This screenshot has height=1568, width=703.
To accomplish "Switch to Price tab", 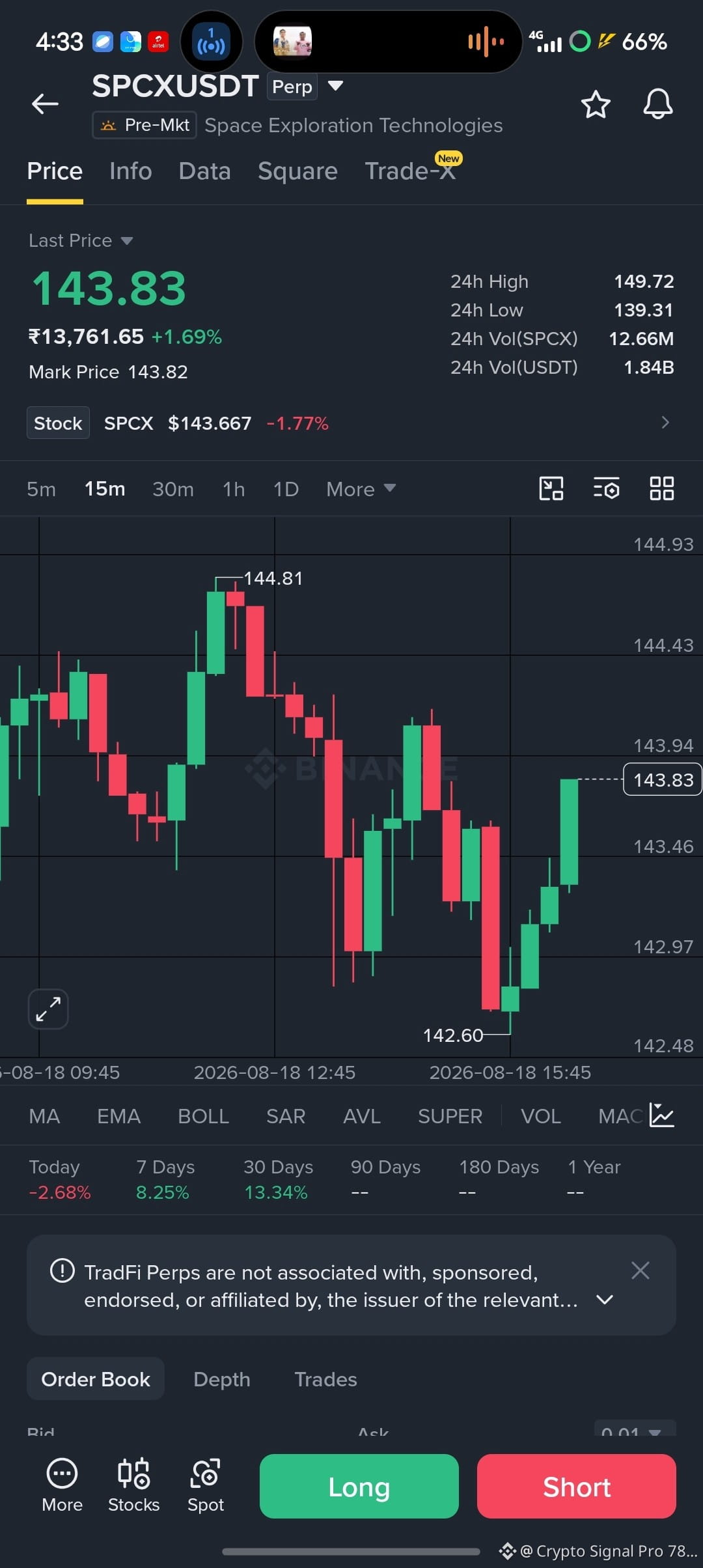I will (55, 171).
